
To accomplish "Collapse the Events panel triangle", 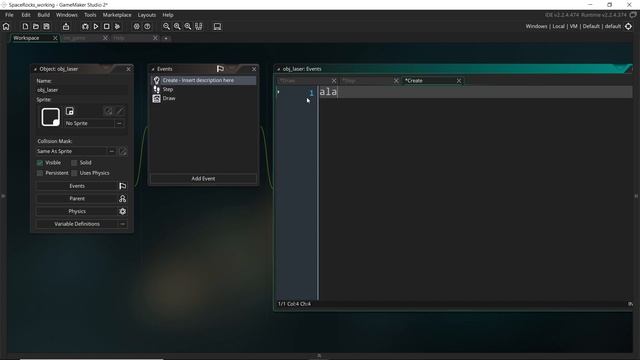I will pyautogui.click(x=153, y=69).
